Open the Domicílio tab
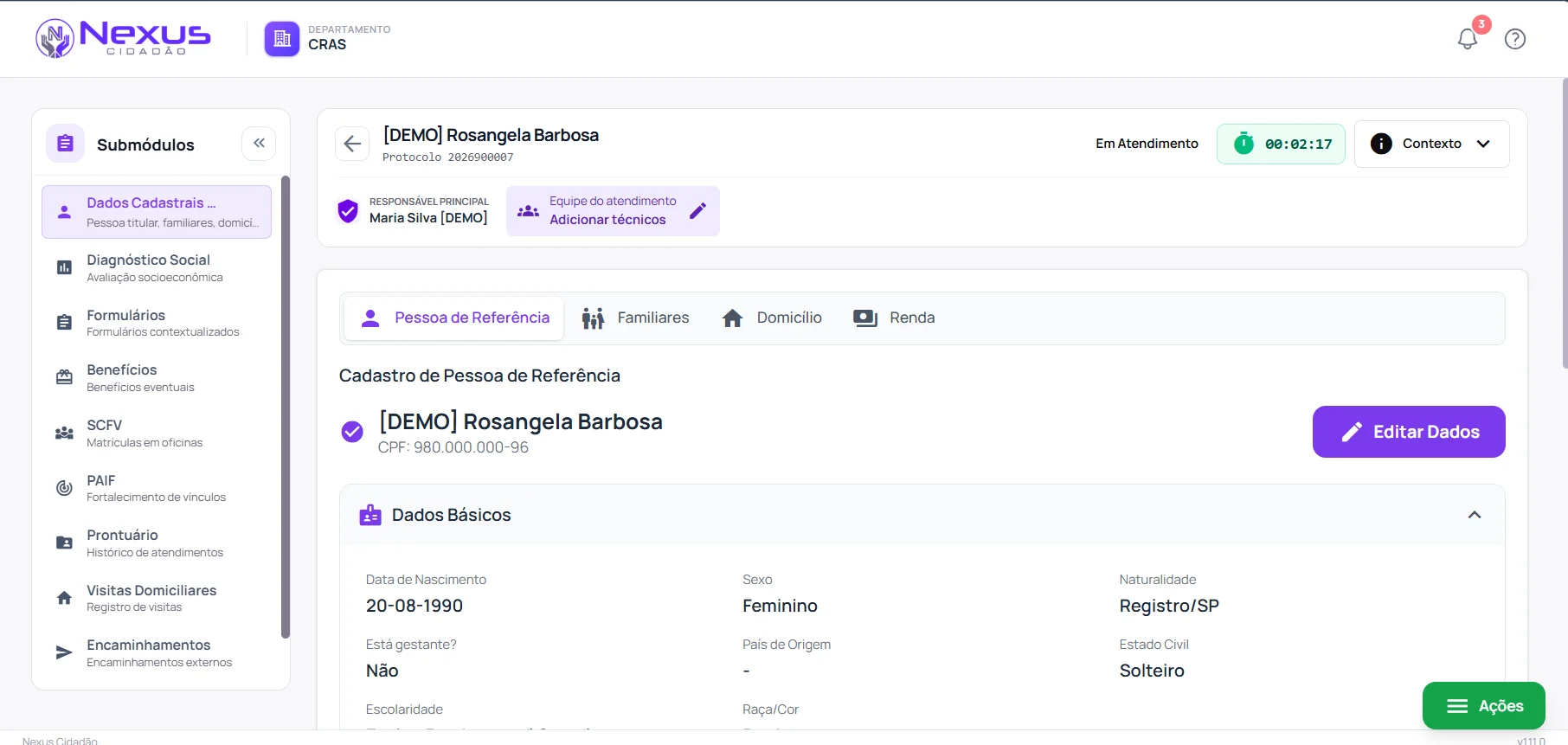This screenshot has height=745, width=1568. tap(772, 318)
